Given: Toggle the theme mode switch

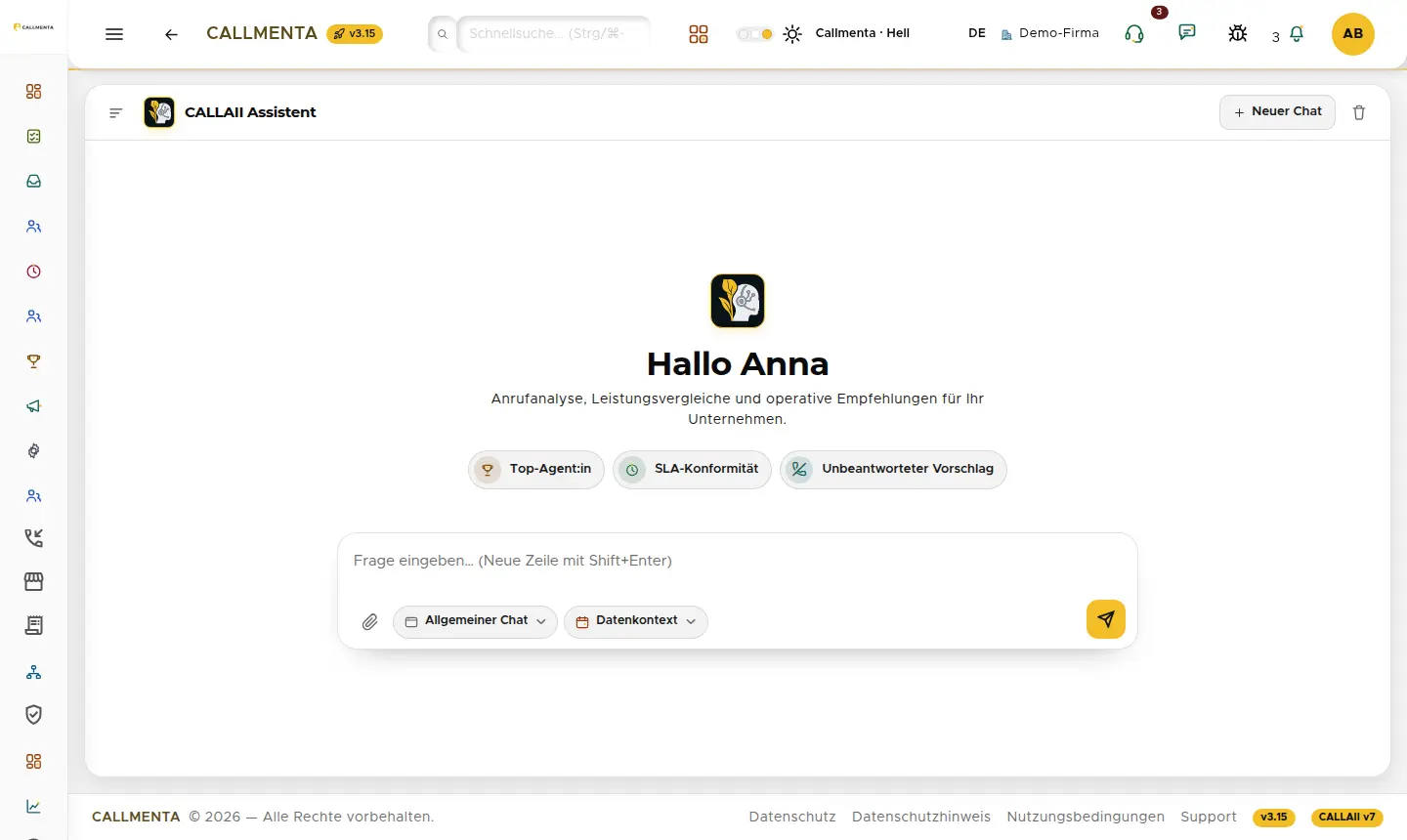Looking at the screenshot, I should [x=754, y=34].
